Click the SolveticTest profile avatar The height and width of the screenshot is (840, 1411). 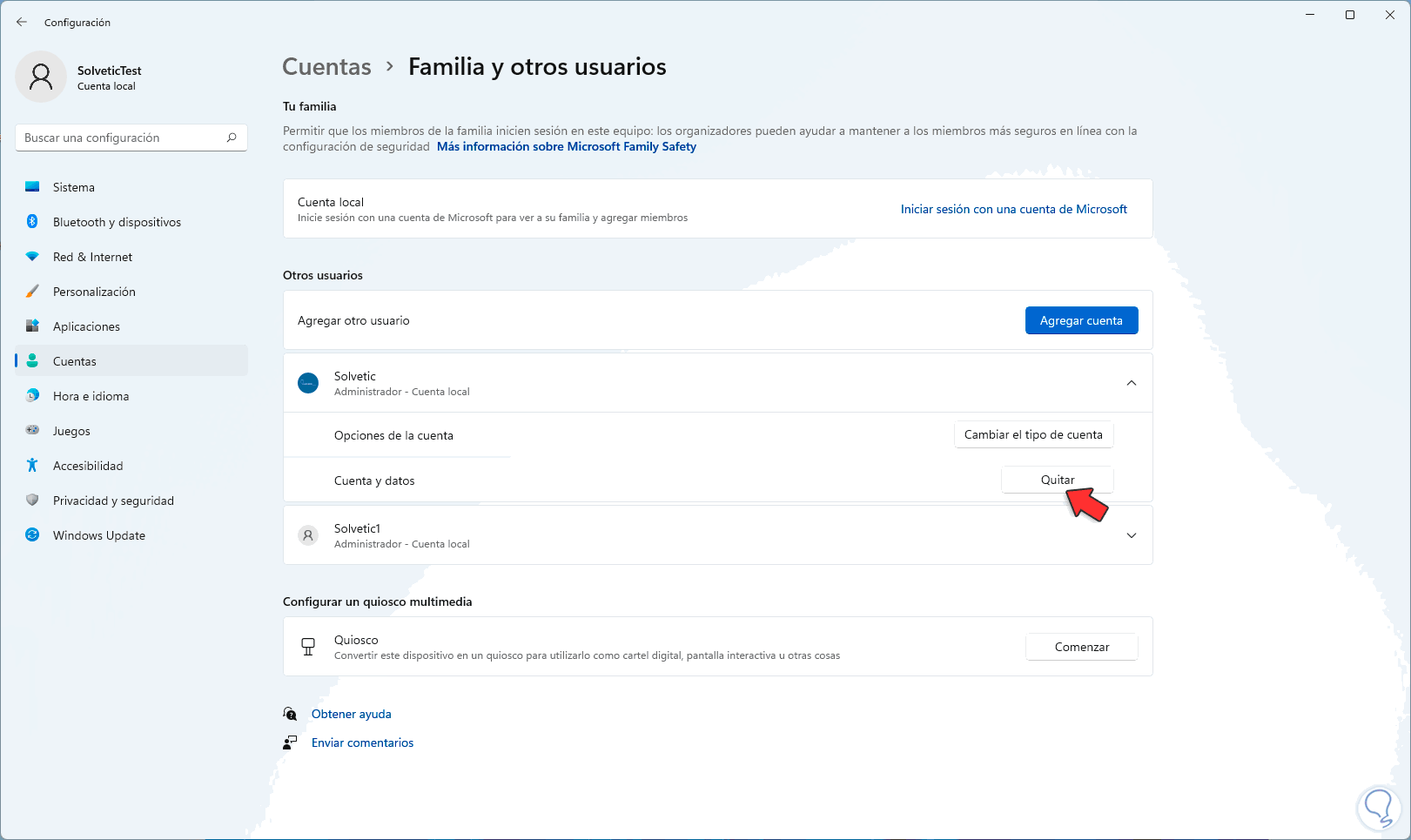tap(41, 77)
